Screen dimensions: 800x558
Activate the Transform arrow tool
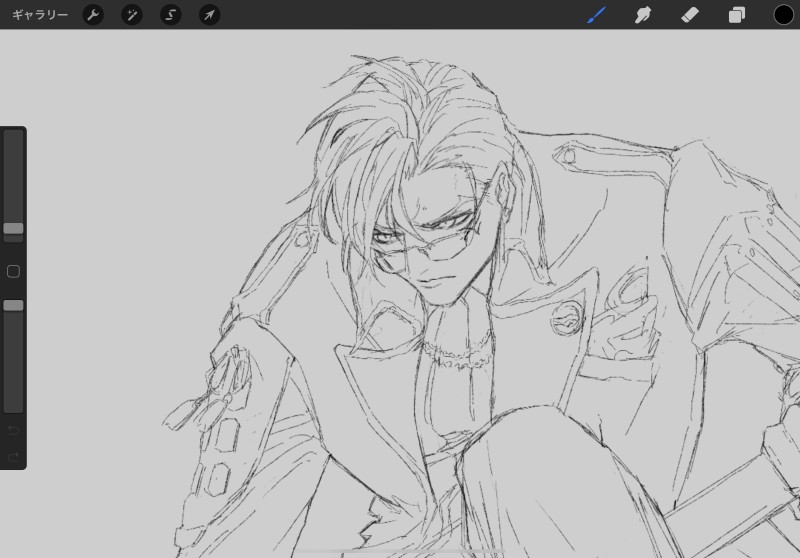click(209, 15)
